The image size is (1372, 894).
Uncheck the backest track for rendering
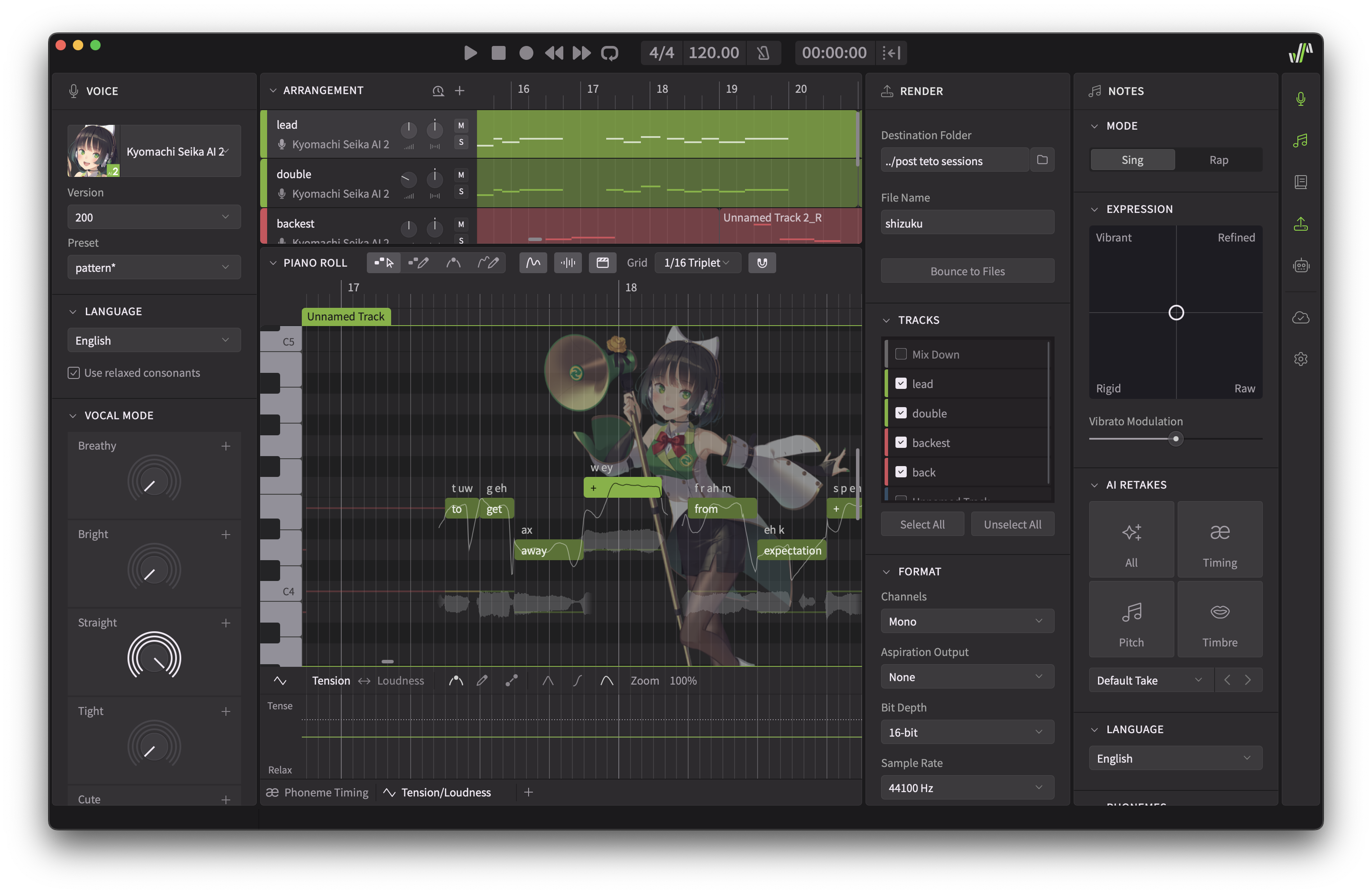(x=901, y=442)
